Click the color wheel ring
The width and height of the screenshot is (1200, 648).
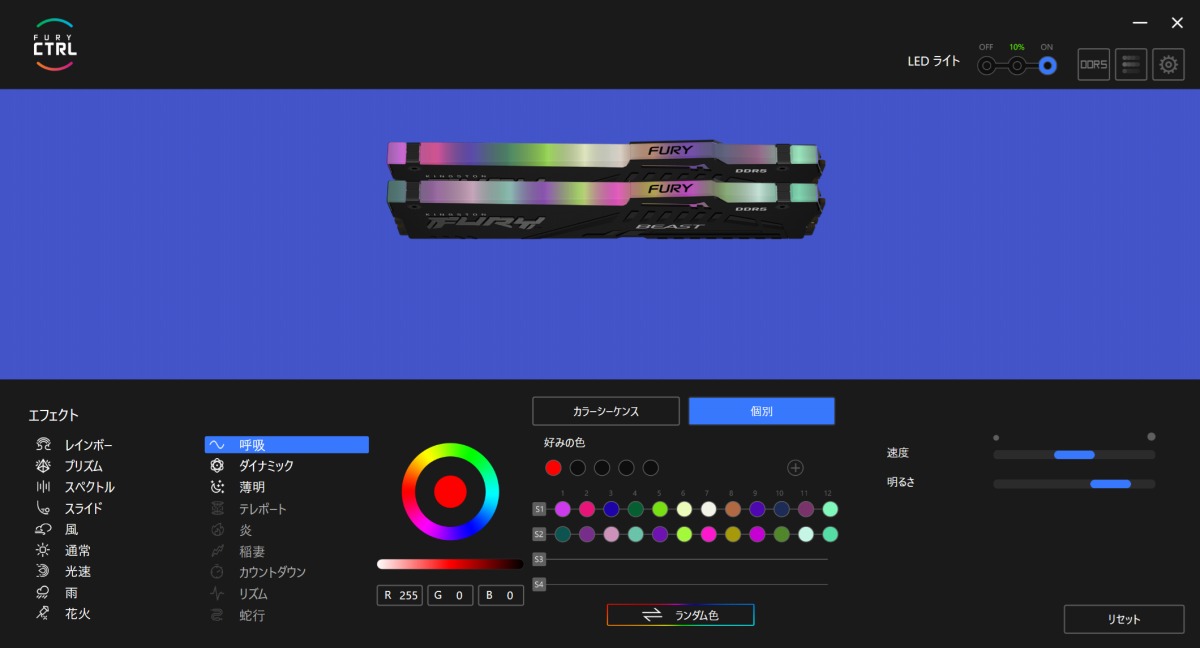(450, 451)
